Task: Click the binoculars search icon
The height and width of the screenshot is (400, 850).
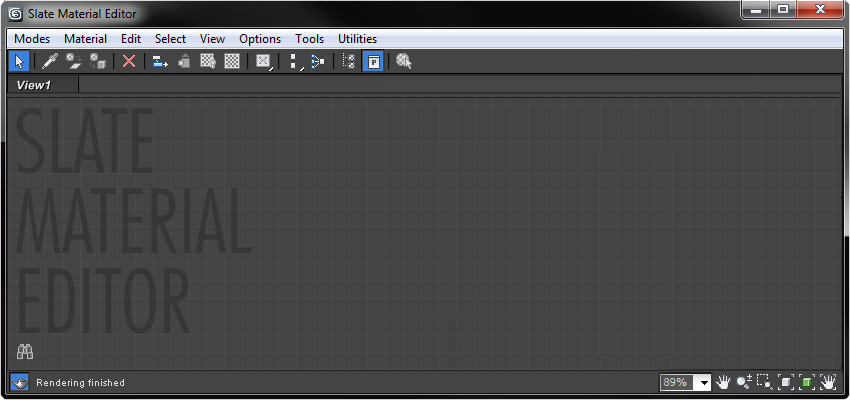Action: coord(25,352)
